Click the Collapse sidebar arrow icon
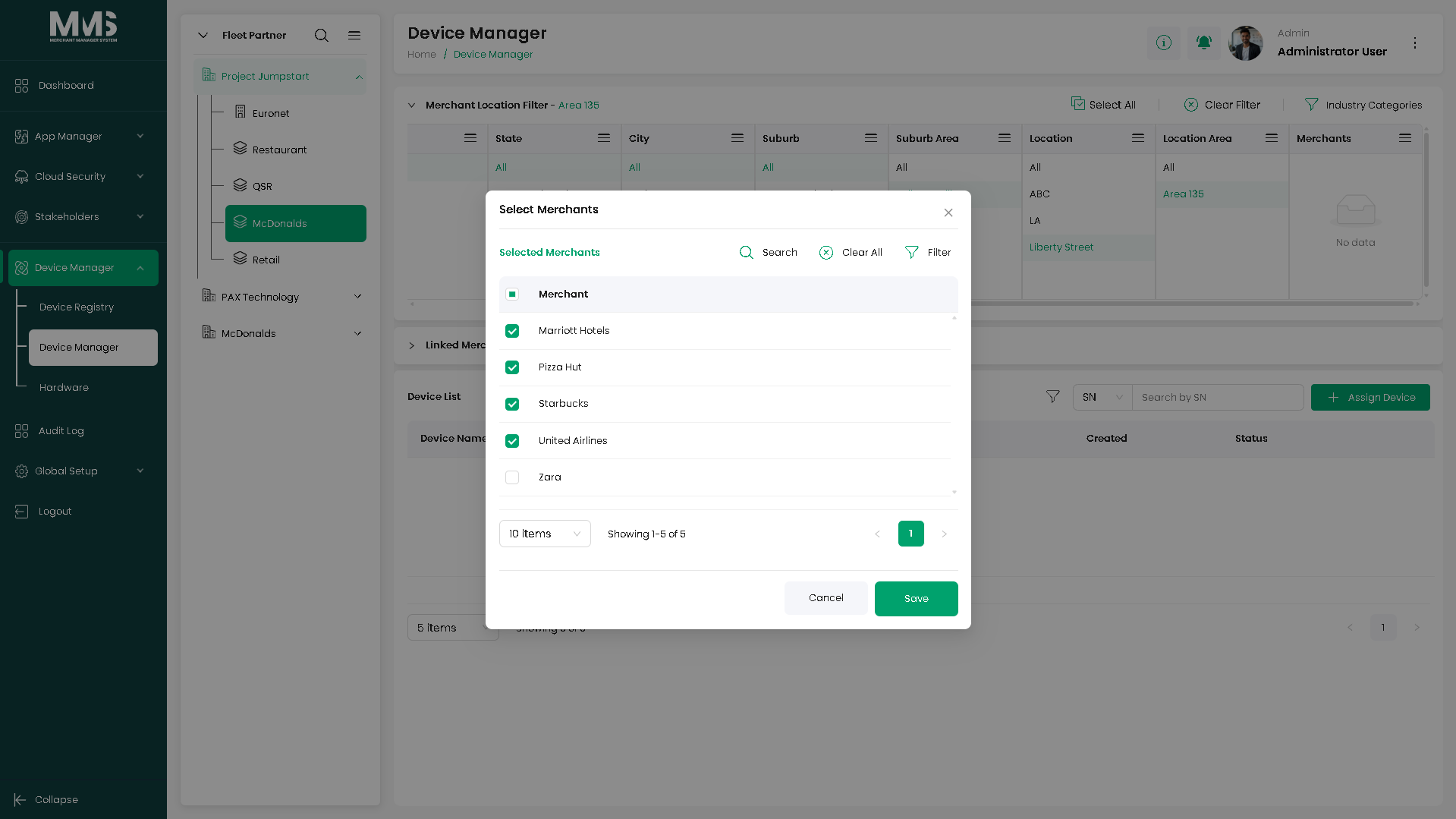This screenshot has height=819, width=1456. coord(20,800)
